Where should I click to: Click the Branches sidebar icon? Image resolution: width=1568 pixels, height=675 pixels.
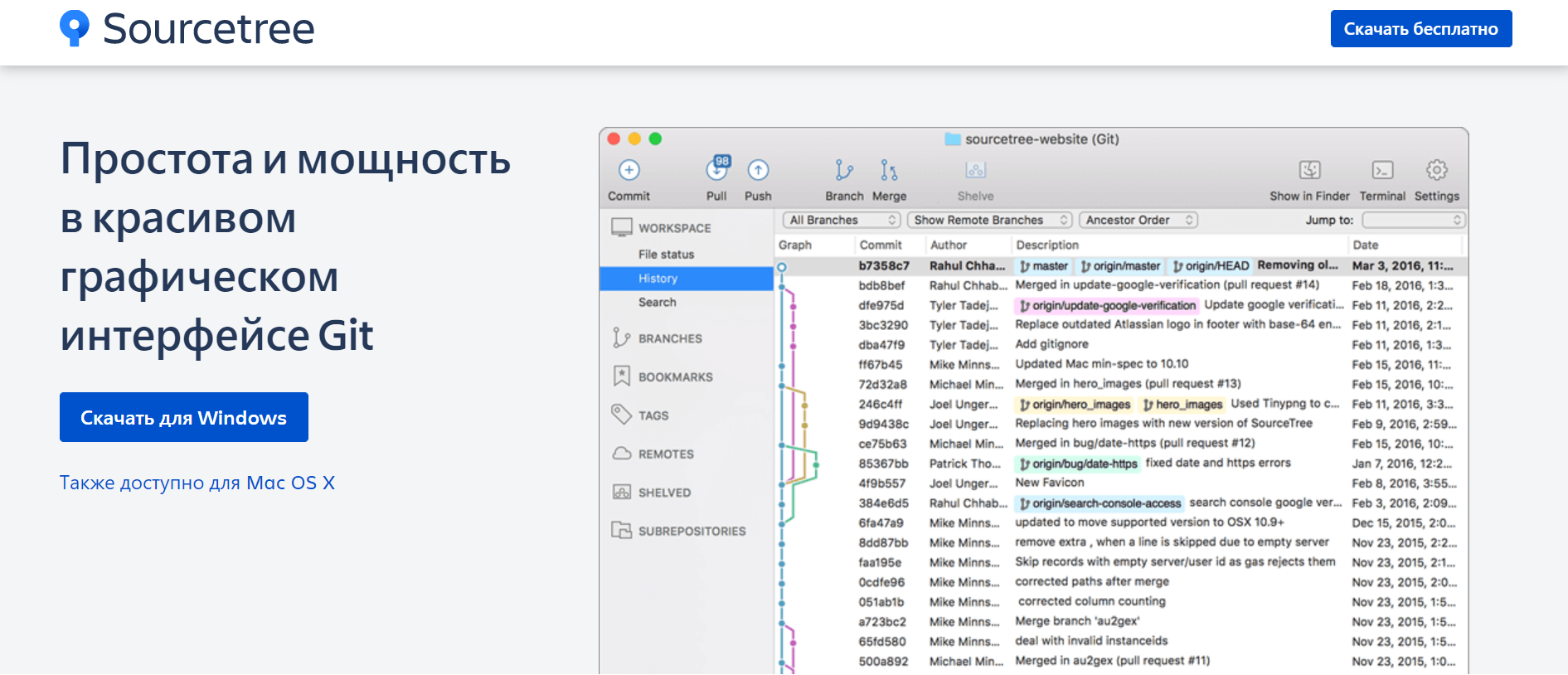click(621, 337)
